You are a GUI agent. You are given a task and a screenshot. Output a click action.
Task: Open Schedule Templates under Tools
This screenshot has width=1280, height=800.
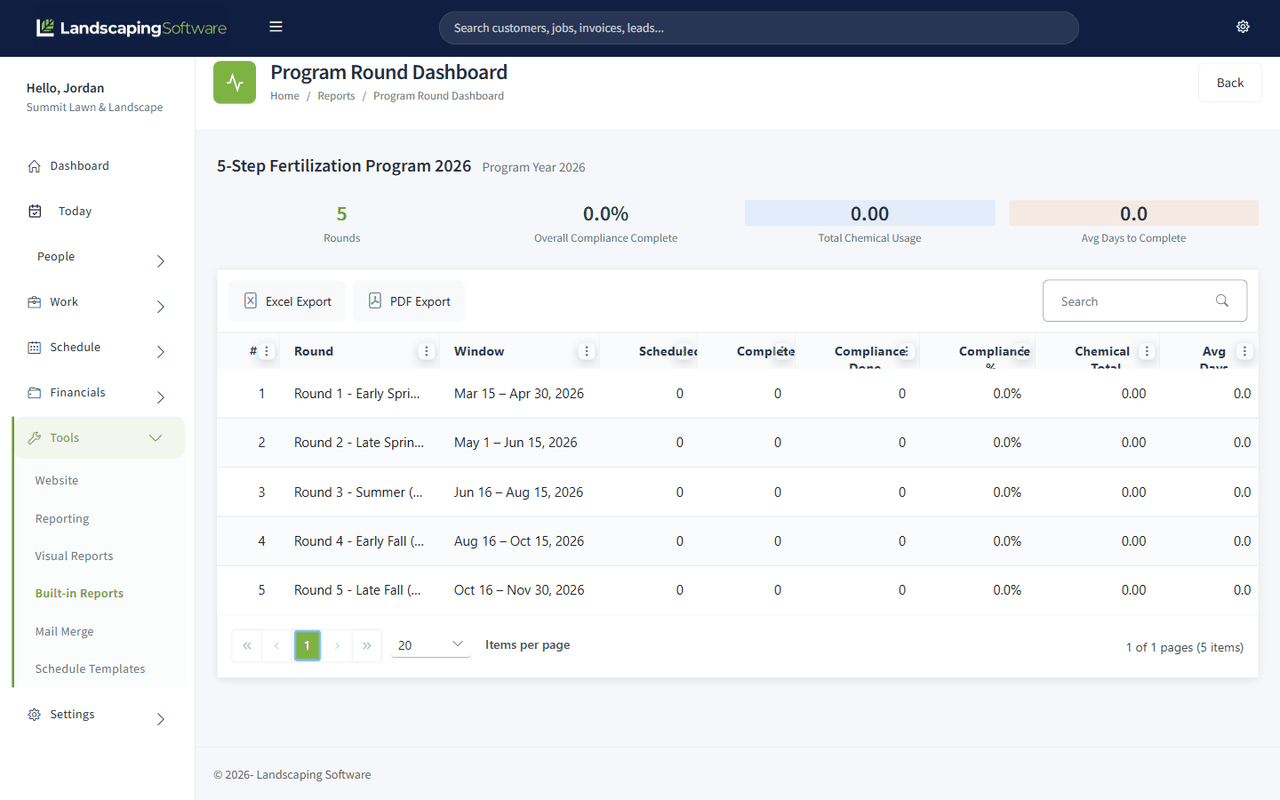90,669
